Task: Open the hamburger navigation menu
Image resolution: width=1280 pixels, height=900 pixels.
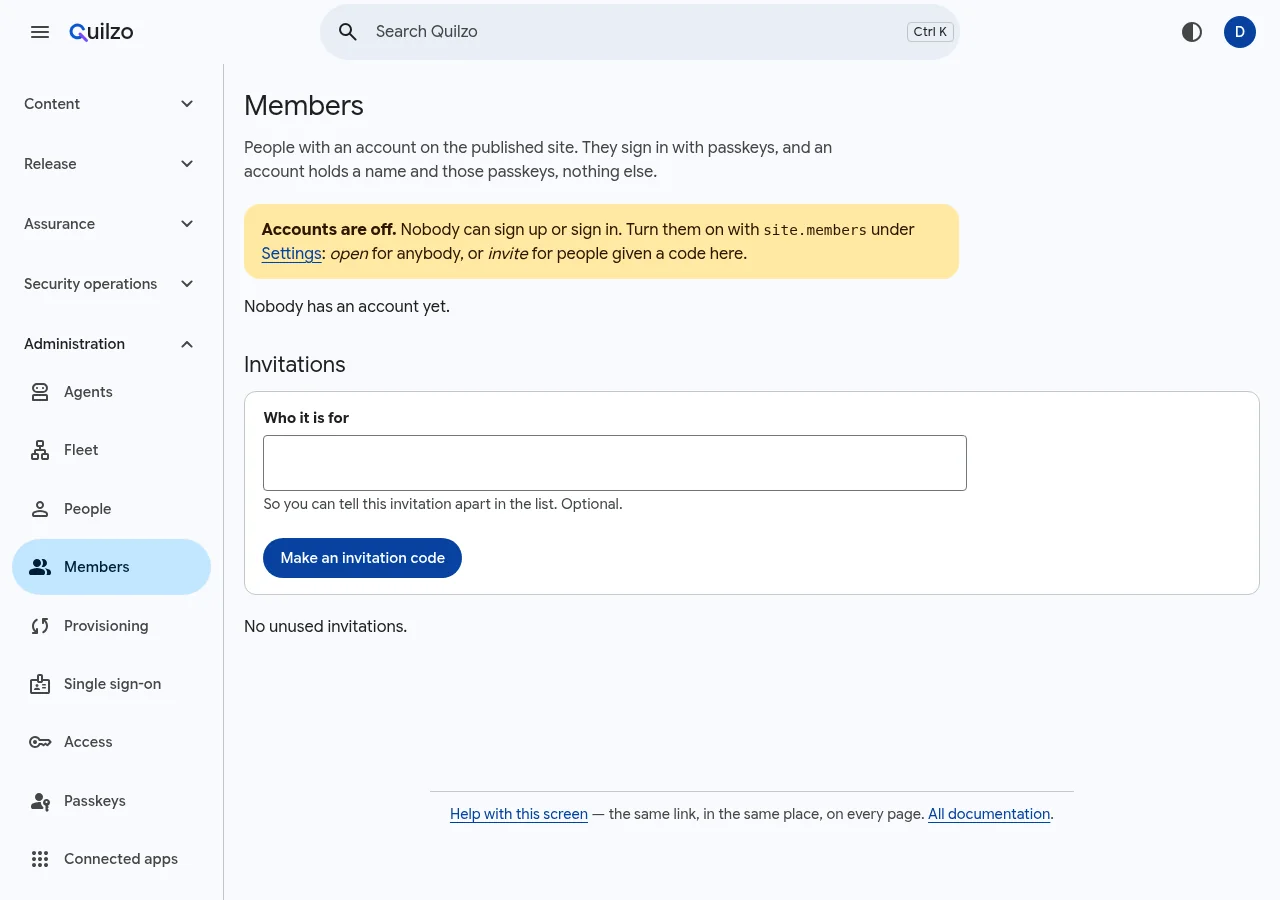Action: [x=40, y=32]
